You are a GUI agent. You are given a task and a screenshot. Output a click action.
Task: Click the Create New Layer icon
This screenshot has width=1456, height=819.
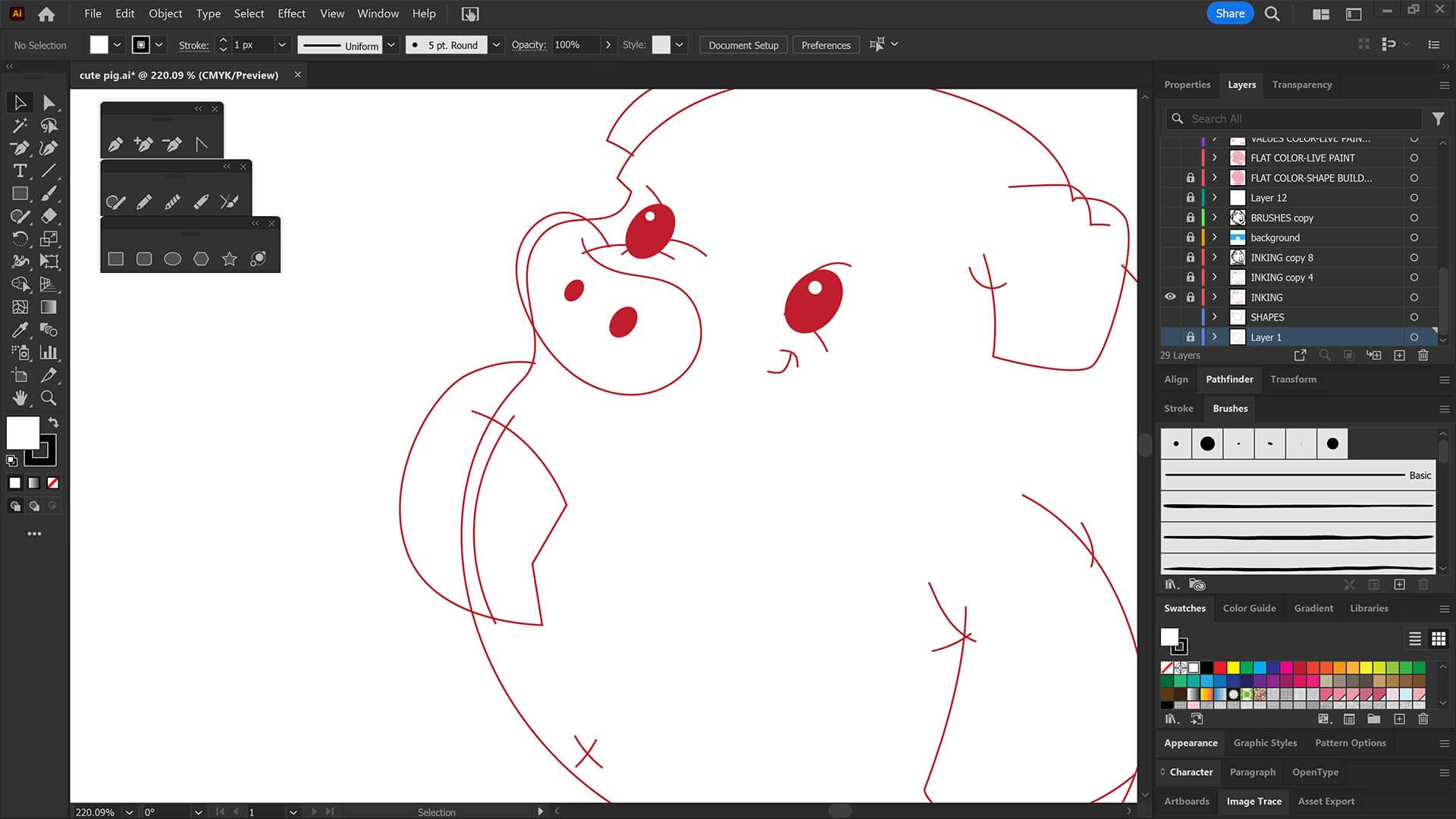[1400, 355]
